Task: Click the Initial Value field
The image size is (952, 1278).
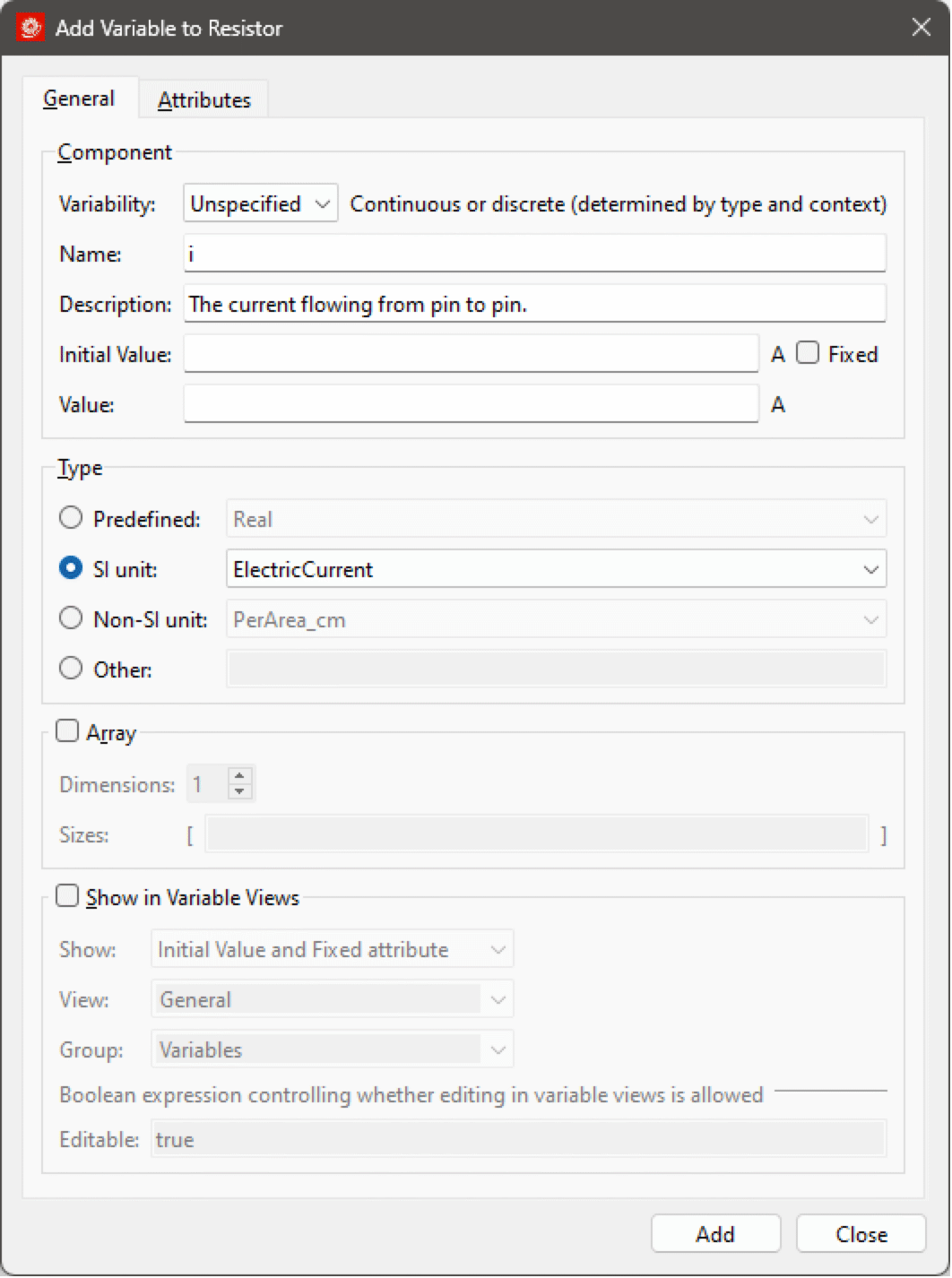Action: [x=471, y=355]
